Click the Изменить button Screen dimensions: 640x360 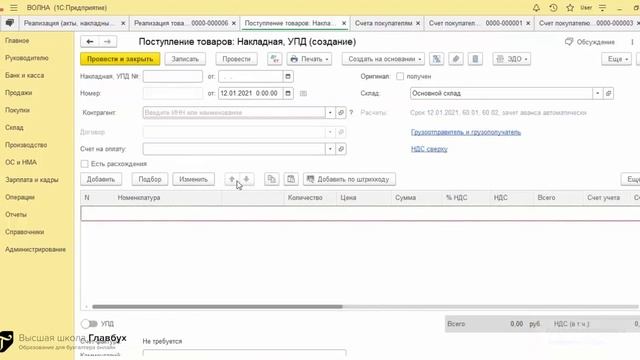click(x=193, y=179)
